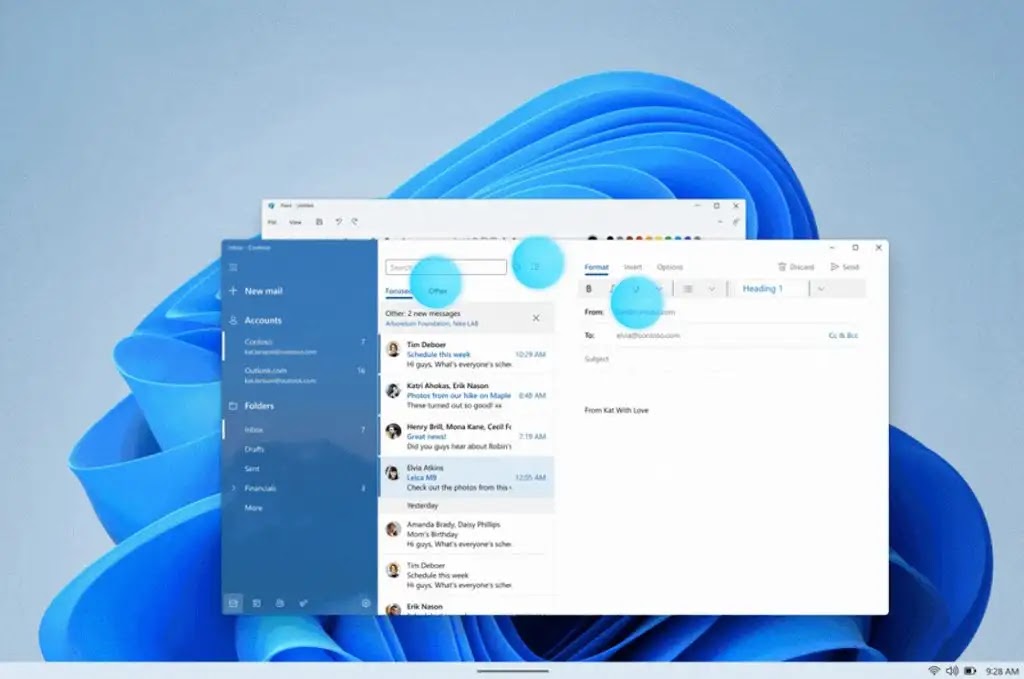Screen dimensions: 1024x679
Task: Select the Insert tab in compose pane
Action: point(633,267)
